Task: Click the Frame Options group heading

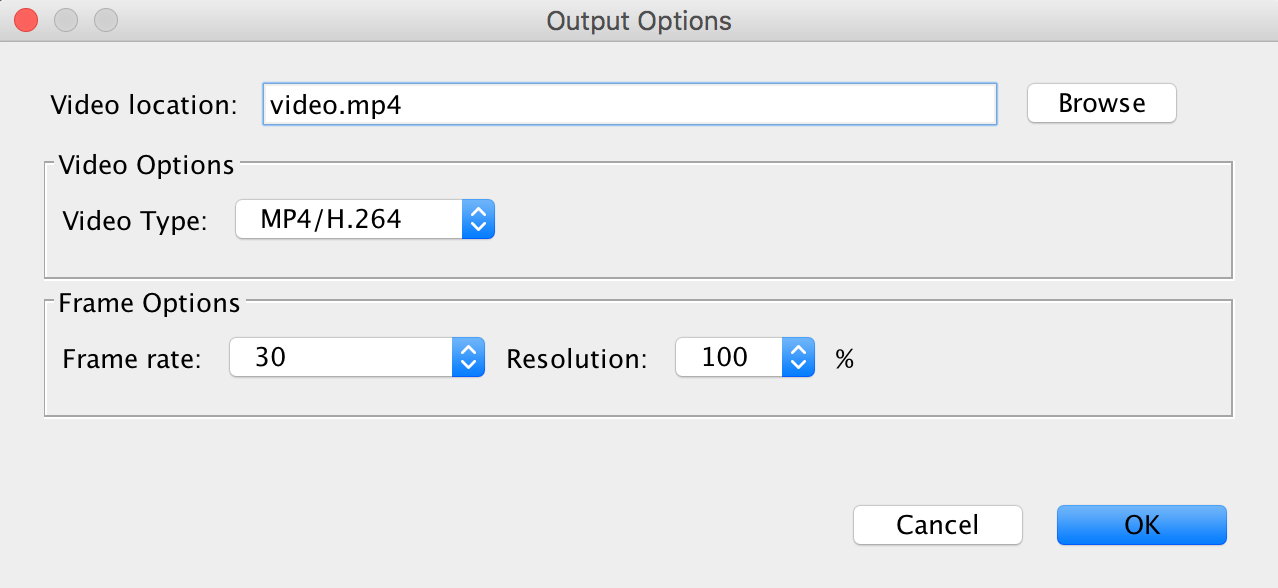Action: (149, 303)
